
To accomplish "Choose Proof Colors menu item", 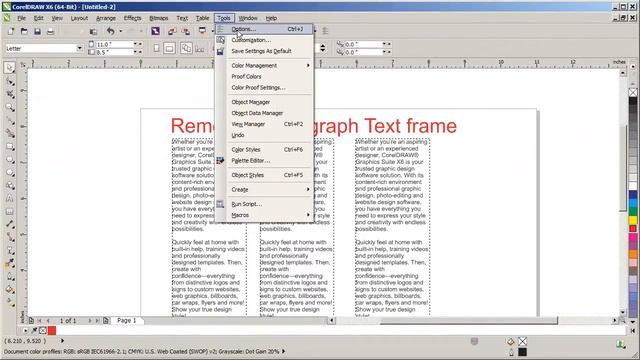I will coord(265,76).
